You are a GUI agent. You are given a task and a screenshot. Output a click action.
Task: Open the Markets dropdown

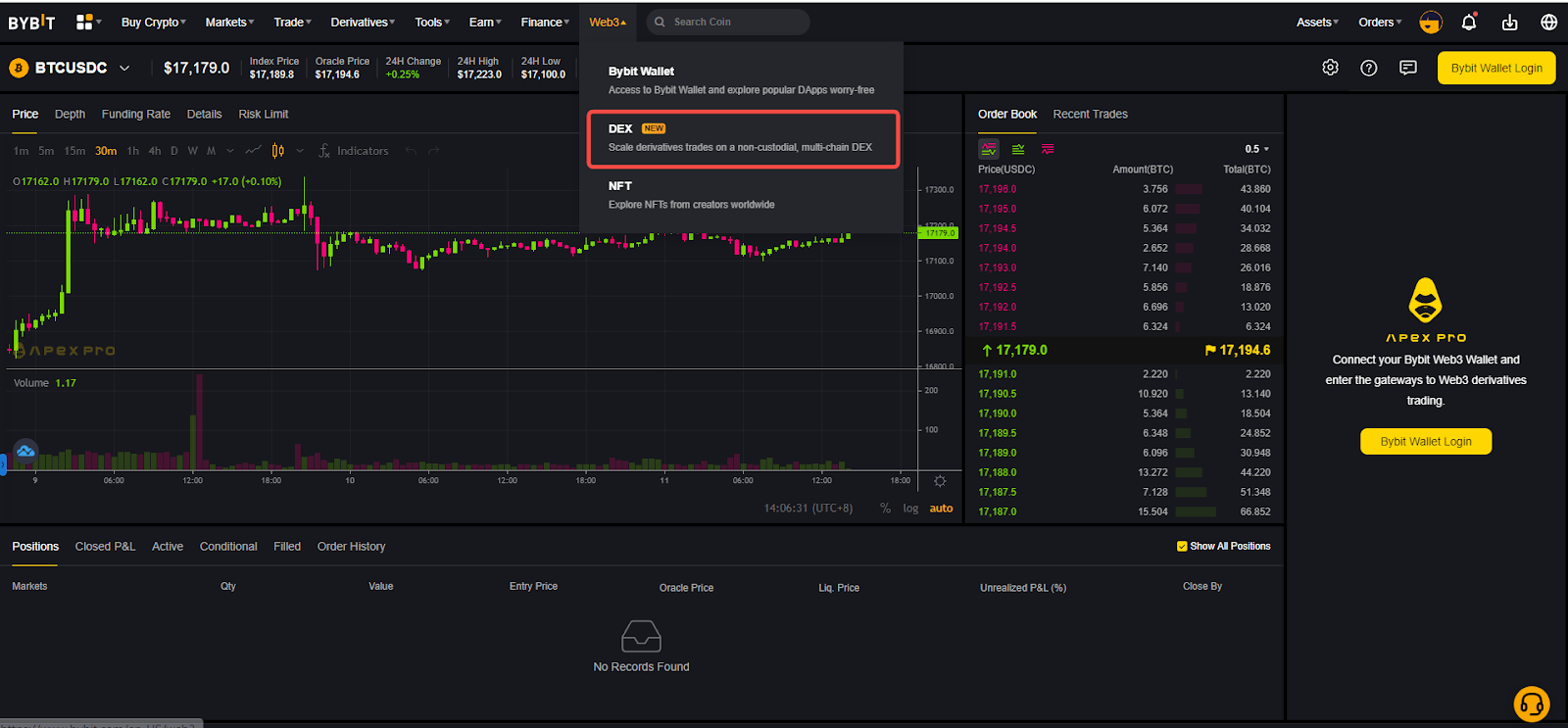tap(229, 22)
